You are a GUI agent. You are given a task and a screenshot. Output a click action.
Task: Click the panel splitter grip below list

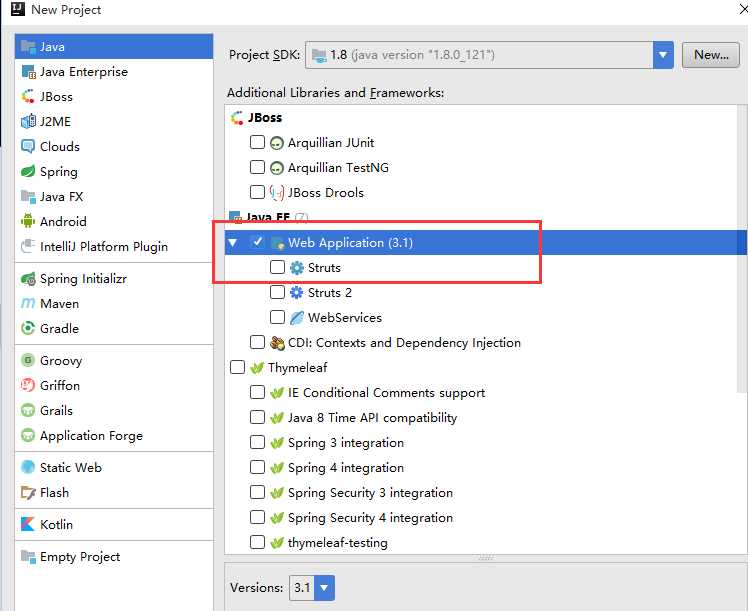click(486, 557)
